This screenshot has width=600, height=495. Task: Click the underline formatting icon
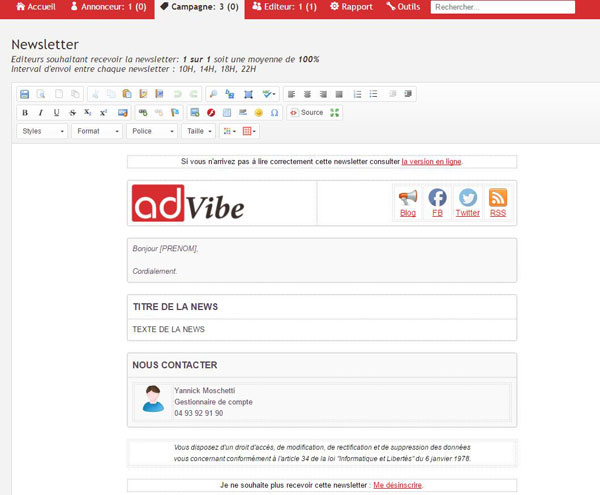(x=56, y=113)
